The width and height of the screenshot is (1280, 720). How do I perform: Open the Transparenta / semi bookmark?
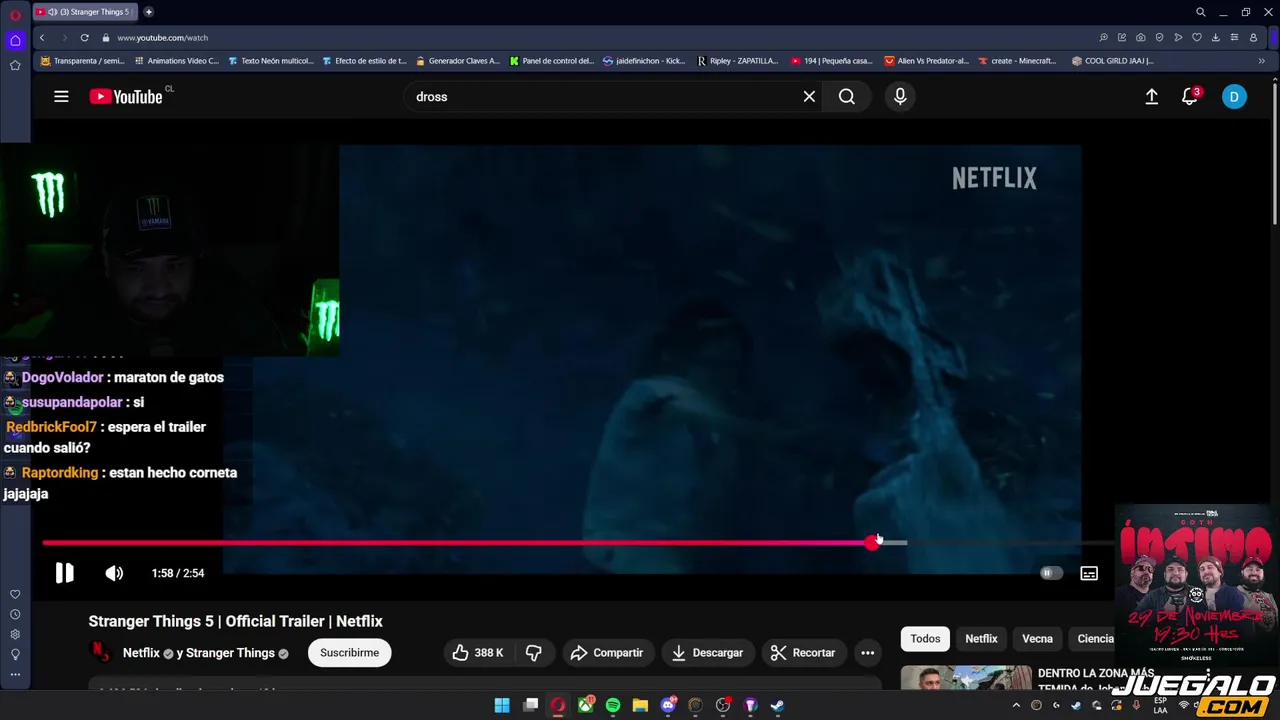tap(82, 61)
